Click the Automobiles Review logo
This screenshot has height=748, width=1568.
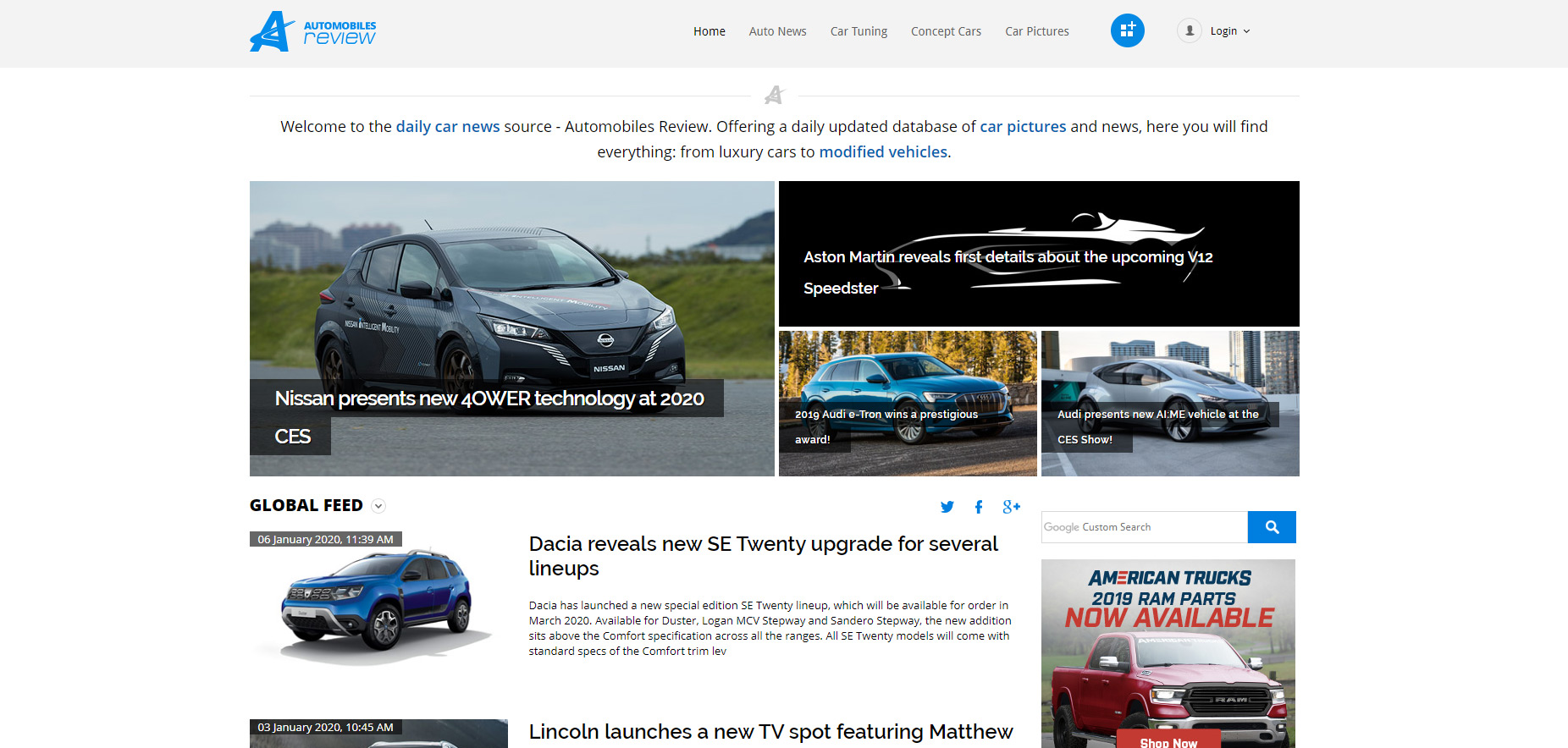point(312,31)
